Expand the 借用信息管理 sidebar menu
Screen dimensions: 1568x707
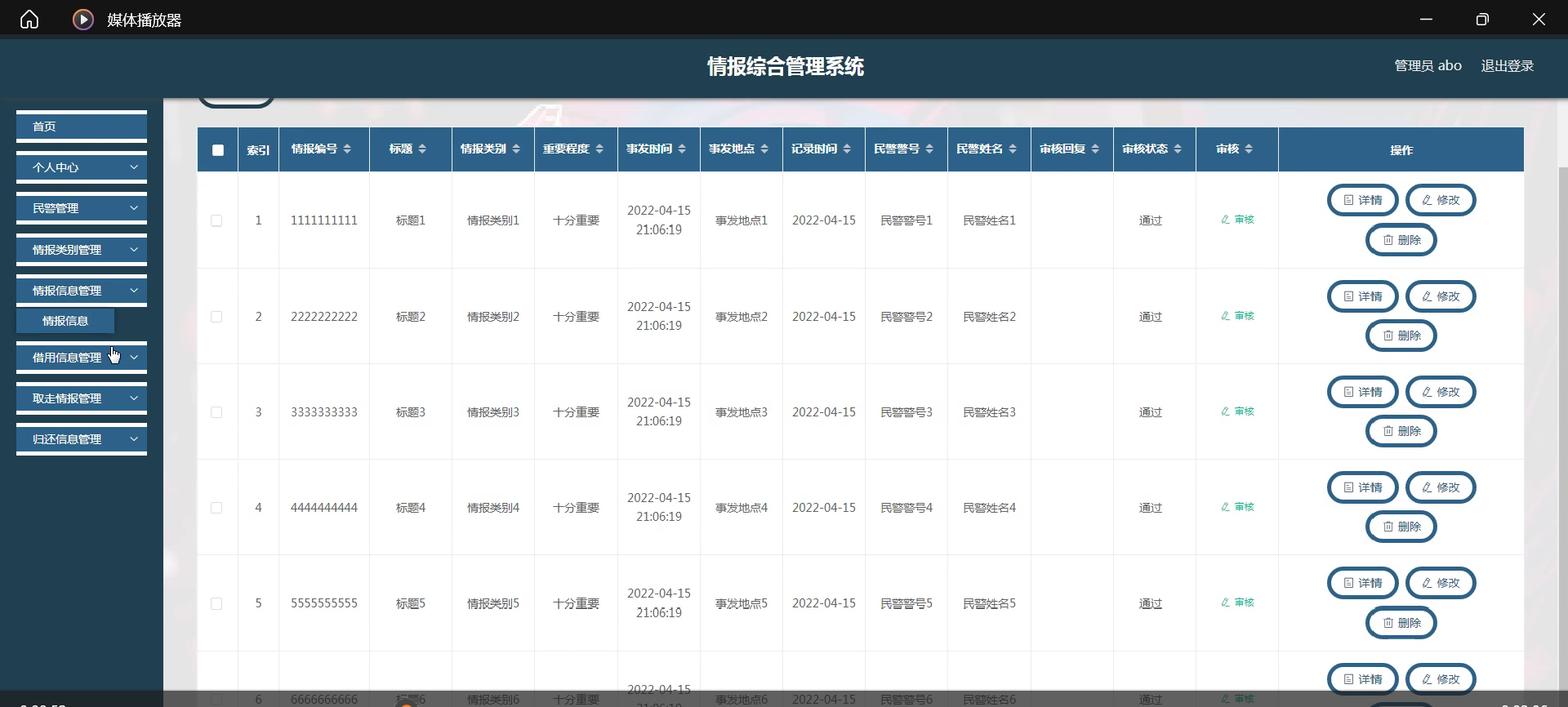(x=82, y=358)
